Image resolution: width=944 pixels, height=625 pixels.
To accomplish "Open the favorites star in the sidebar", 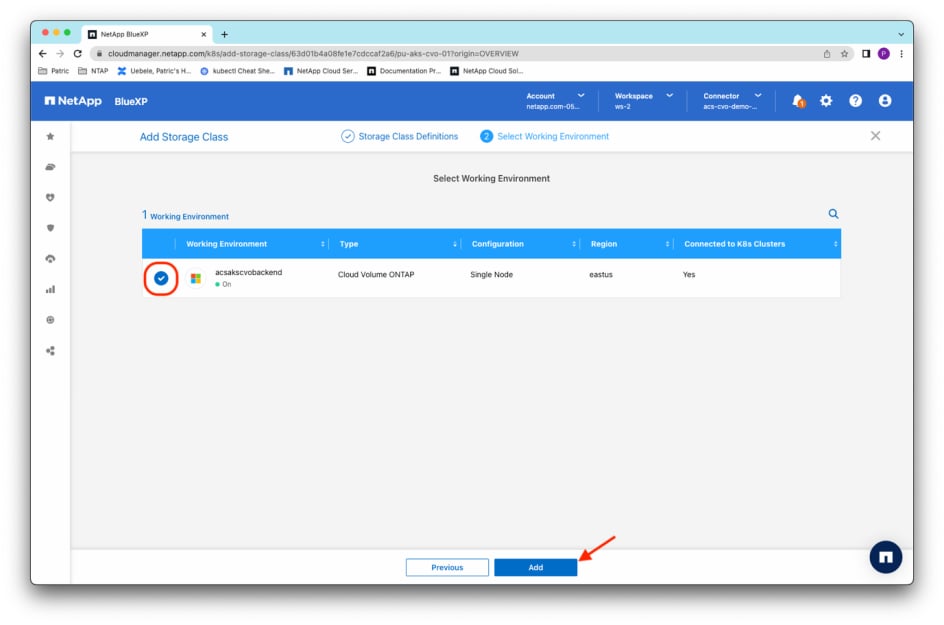I will [x=51, y=137].
